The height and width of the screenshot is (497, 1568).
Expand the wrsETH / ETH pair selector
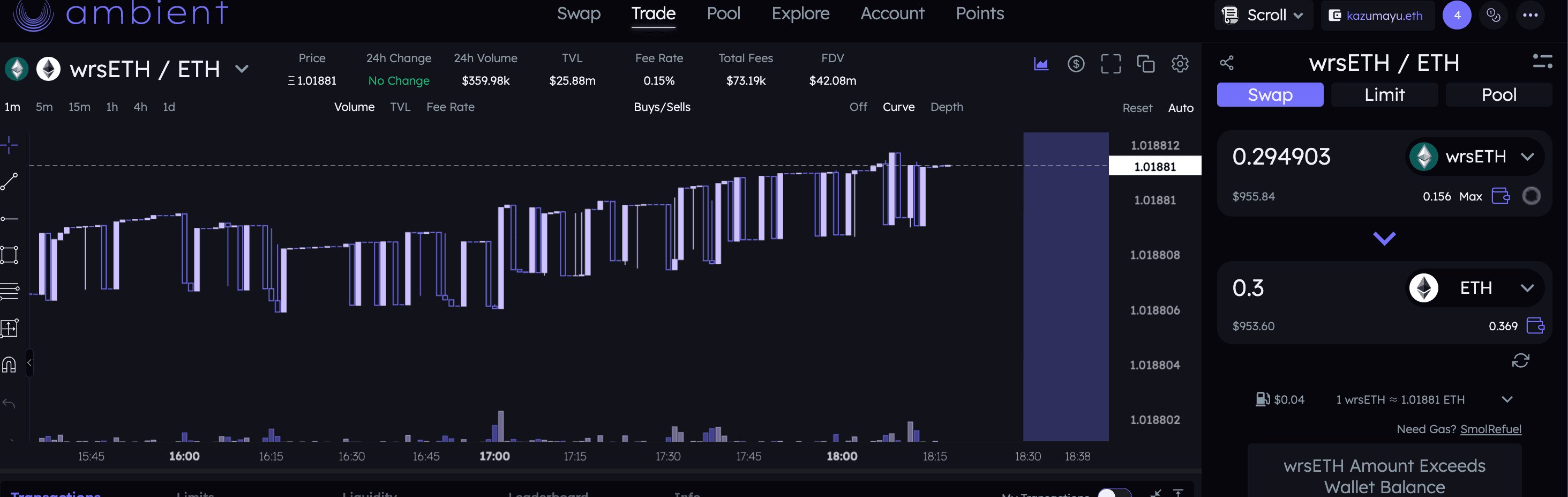coord(242,69)
